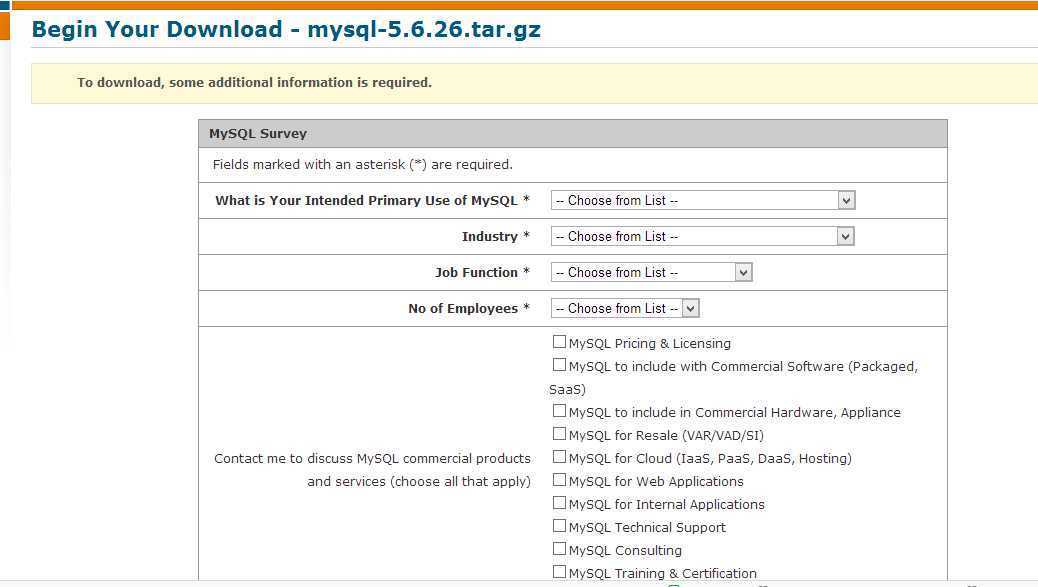The image size is (1038, 587).
Task: Select the MySQL for Resale (VAR/VAD/SI) checkbox
Action: [x=560, y=434]
